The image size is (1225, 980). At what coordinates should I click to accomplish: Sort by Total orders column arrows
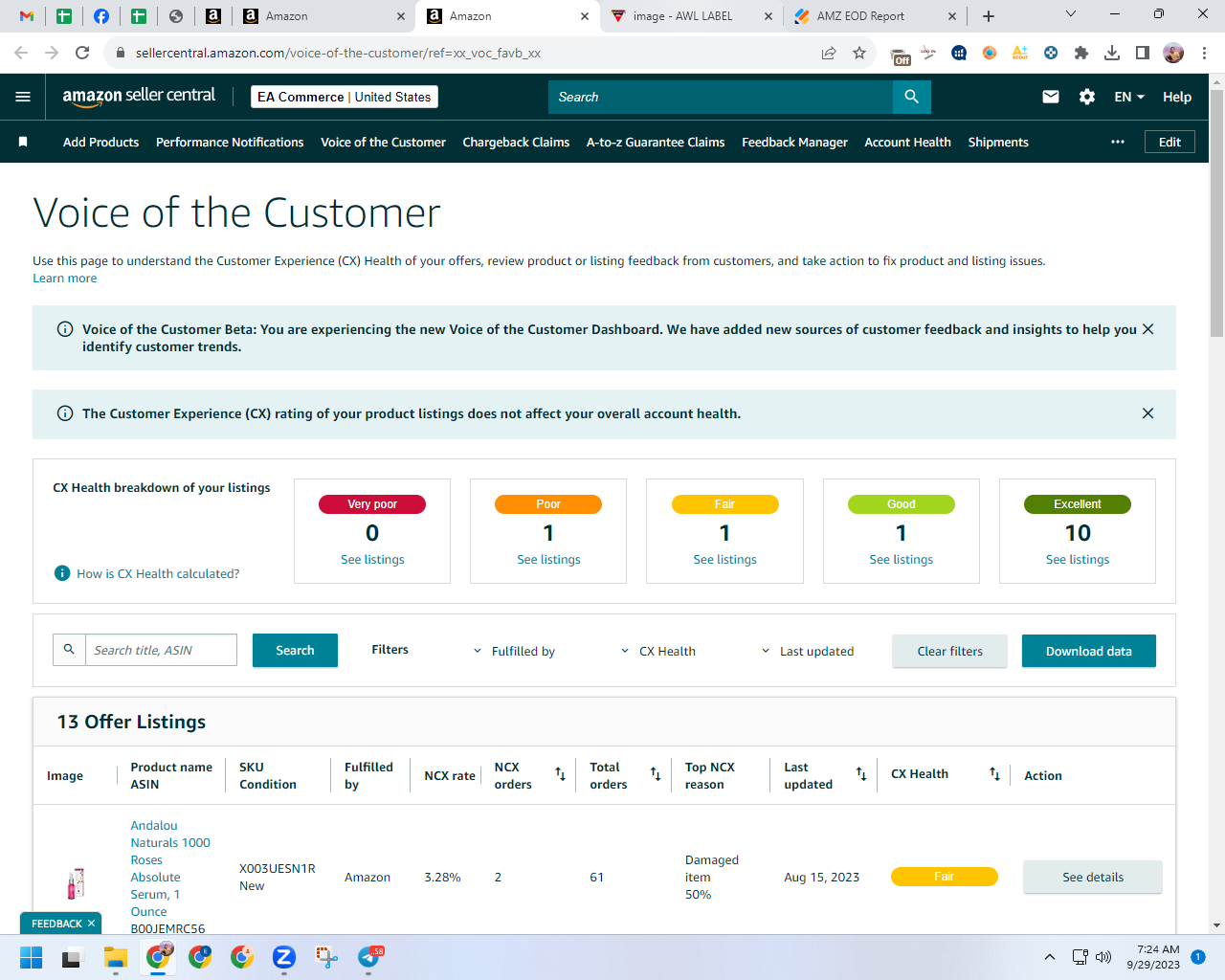[656, 773]
